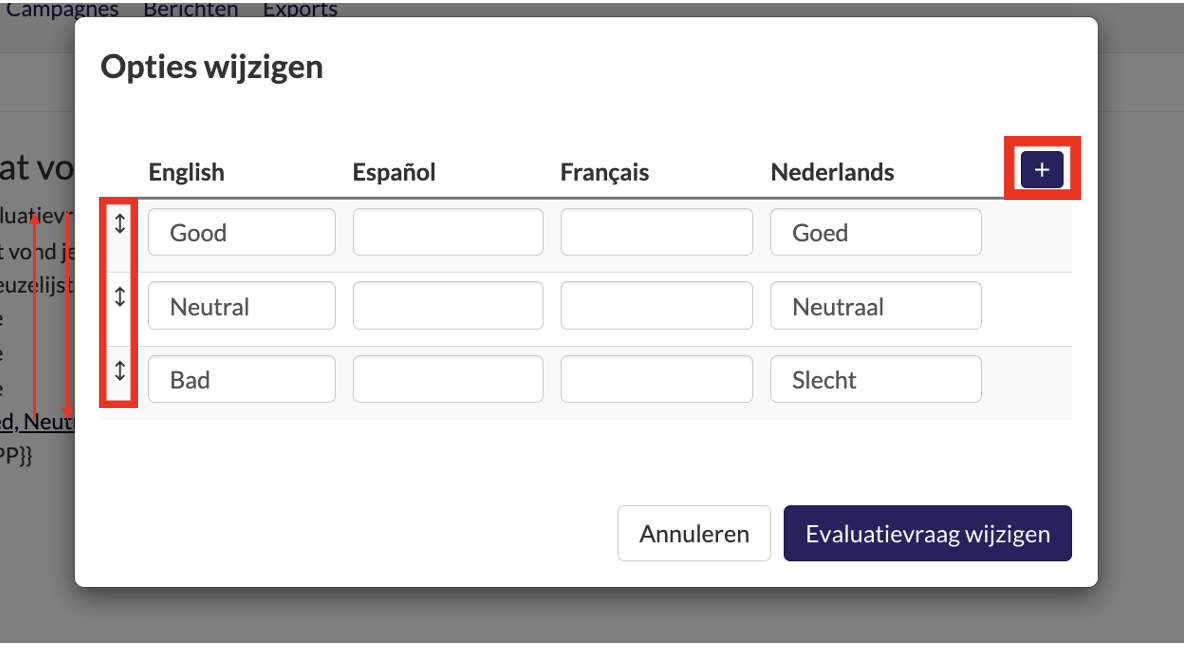This screenshot has width=1184, height=650.
Task: Focus the empty Français field in Good row
Action: [x=656, y=232]
